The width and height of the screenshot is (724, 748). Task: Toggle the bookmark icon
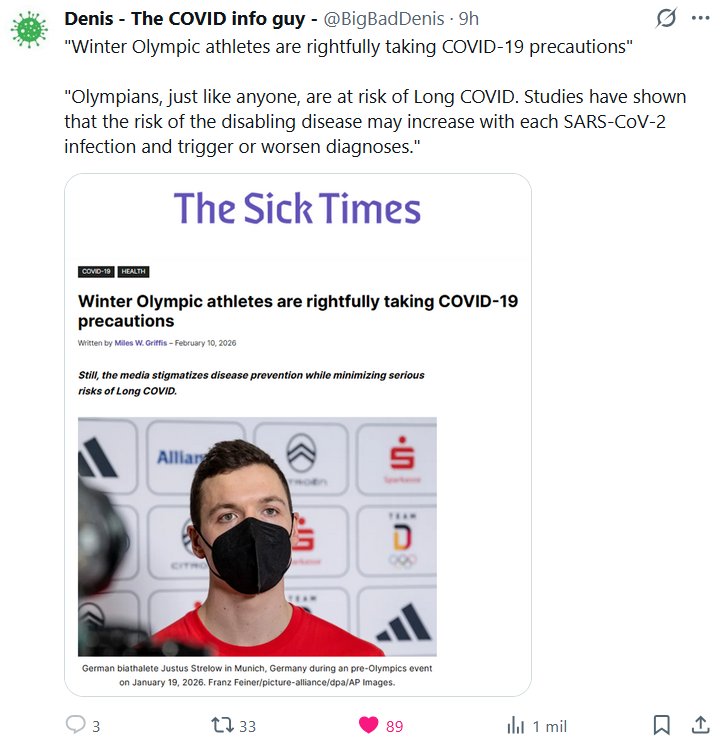[661, 725]
